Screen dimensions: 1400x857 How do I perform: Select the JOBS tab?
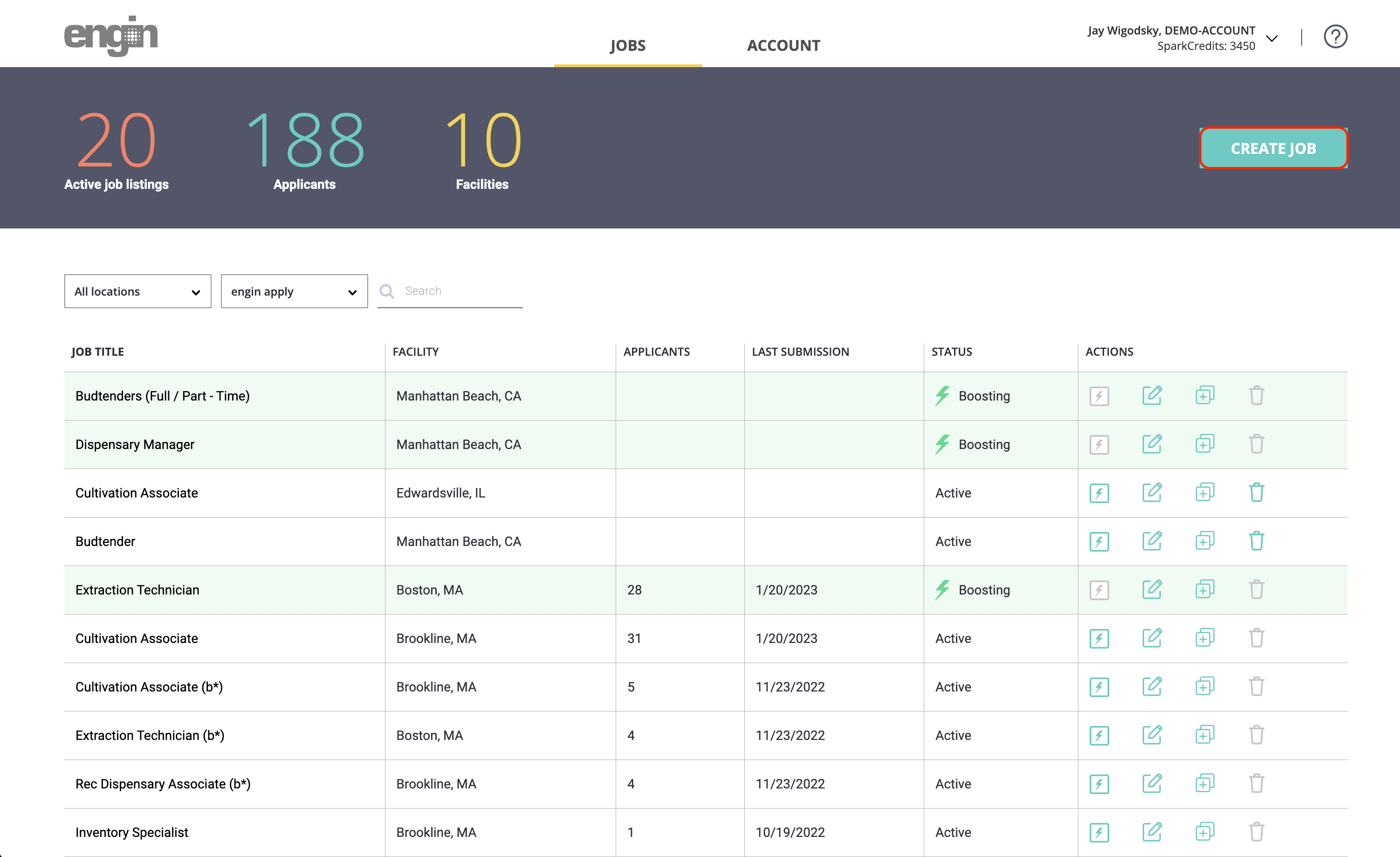point(627,46)
